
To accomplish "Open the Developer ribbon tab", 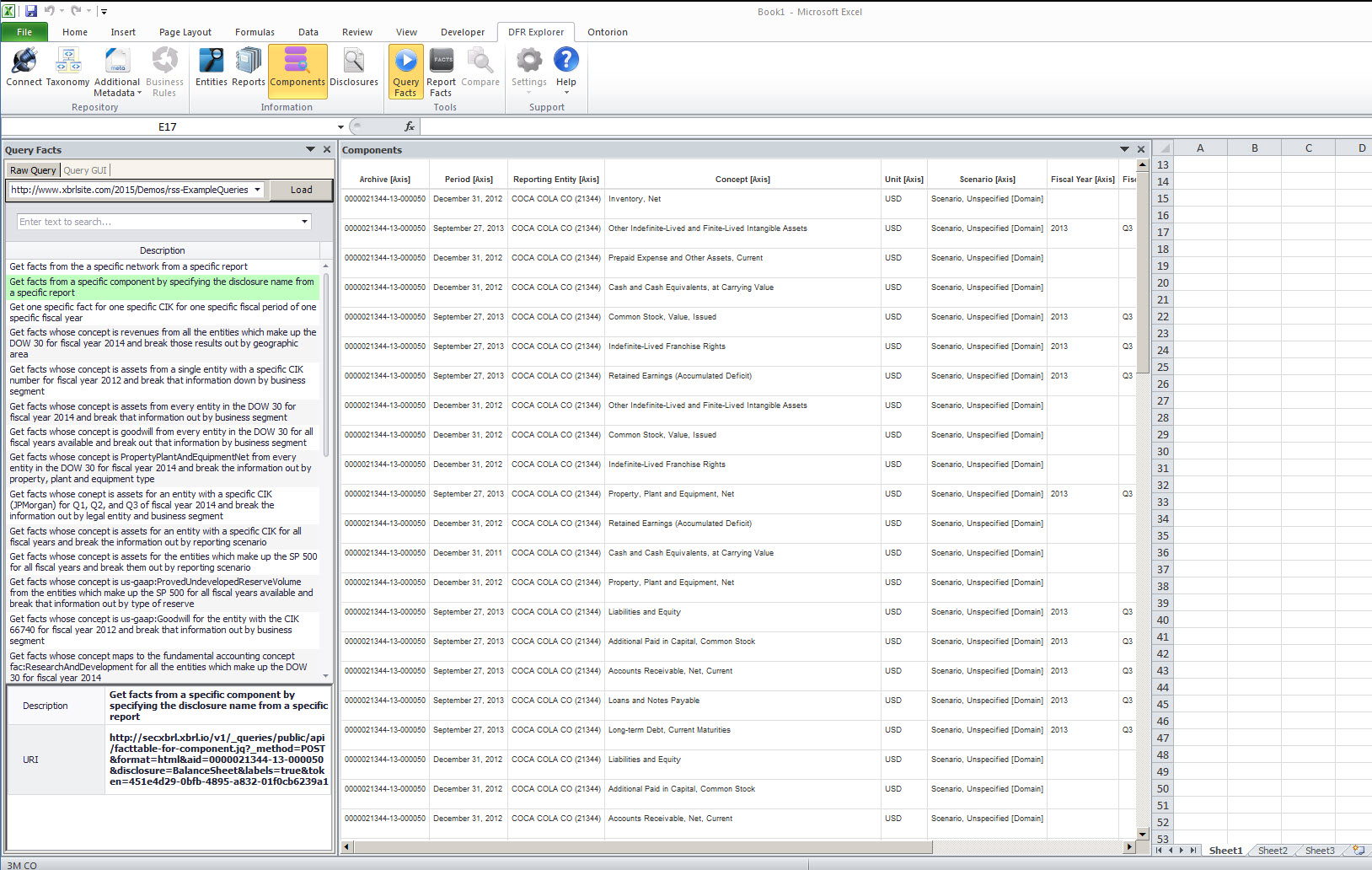I will click(x=463, y=32).
